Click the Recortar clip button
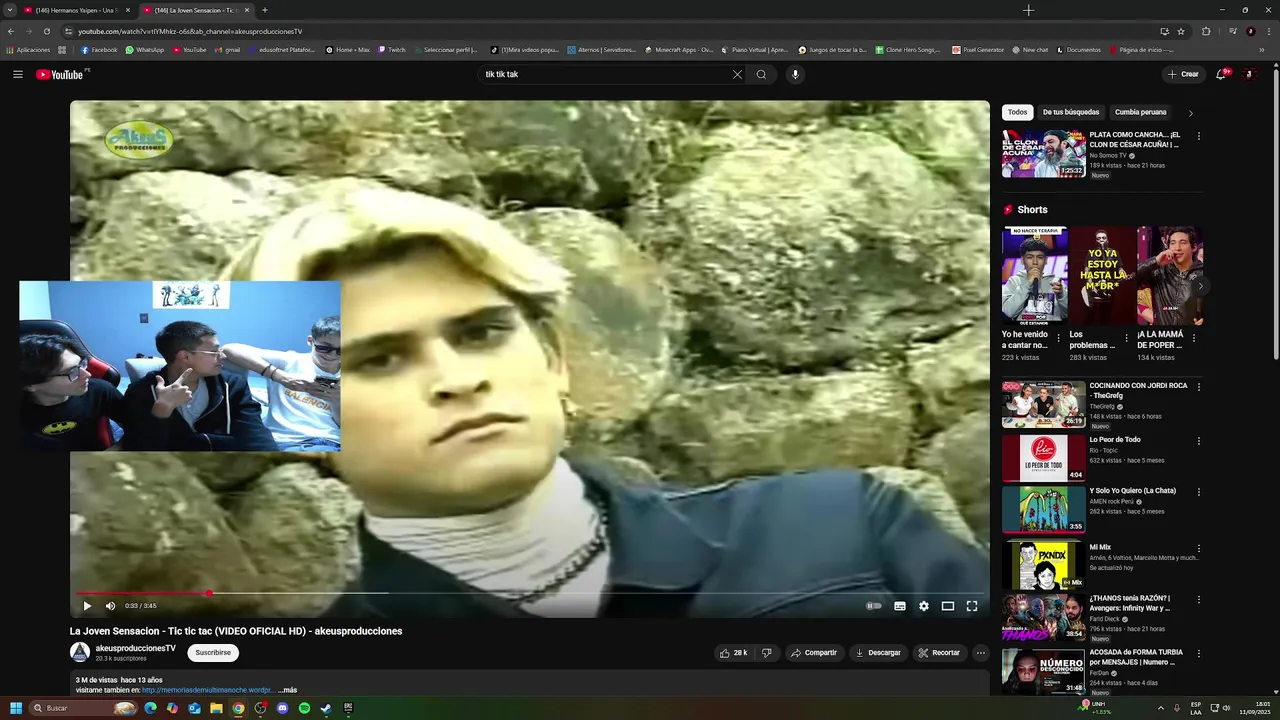This screenshot has height=720, width=1280. point(939,653)
